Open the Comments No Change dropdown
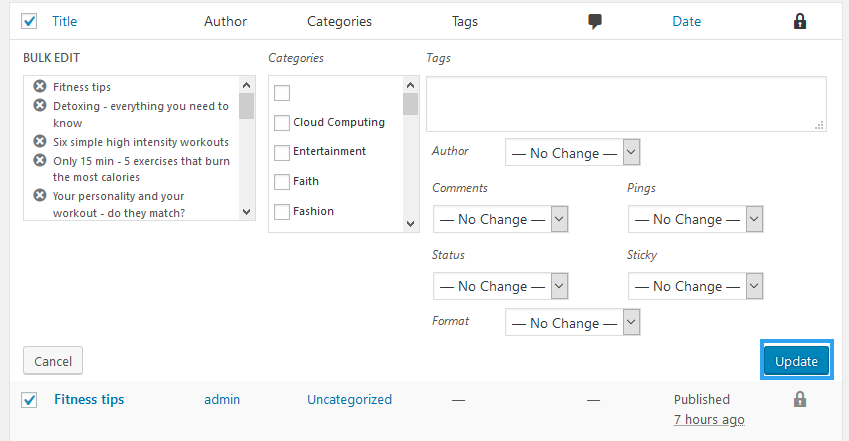This screenshot has height=441, width=849. coord(500,219)
